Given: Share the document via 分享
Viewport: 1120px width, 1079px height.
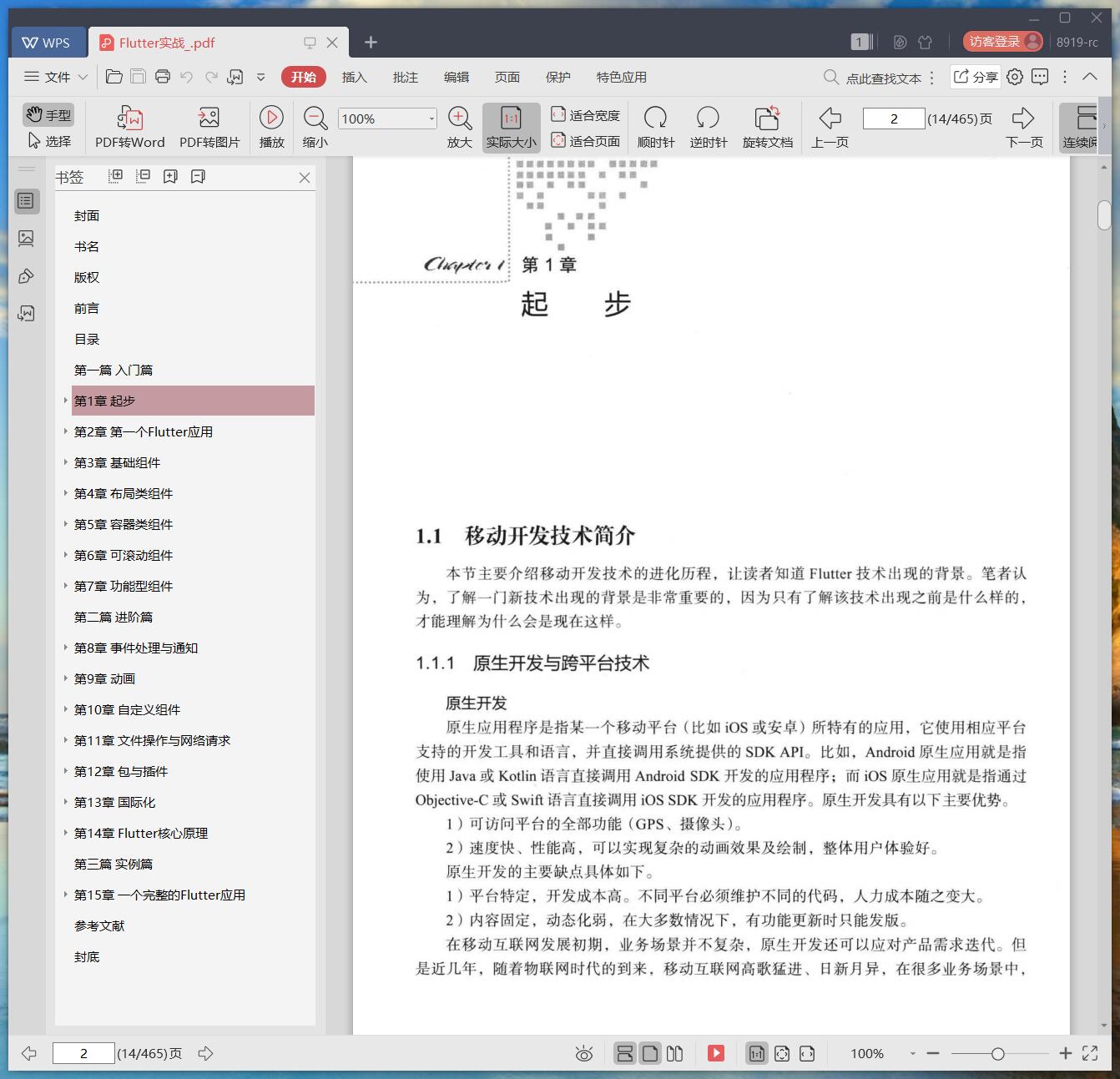Looking at the screenshot, I should (x=976, y=77).
